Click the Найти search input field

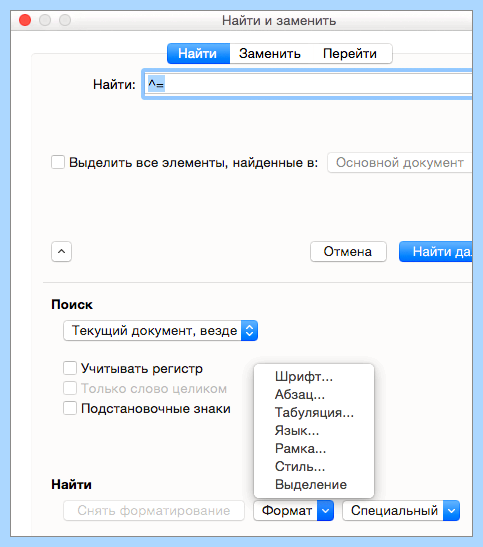click(x=308, y=84)
